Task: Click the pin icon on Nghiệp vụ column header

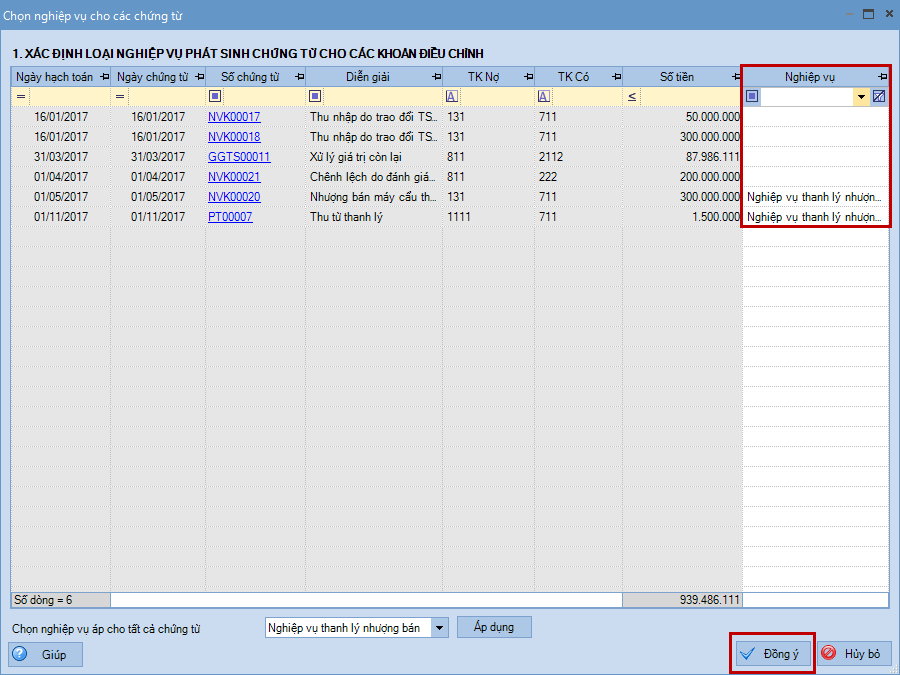Action: 882,77
